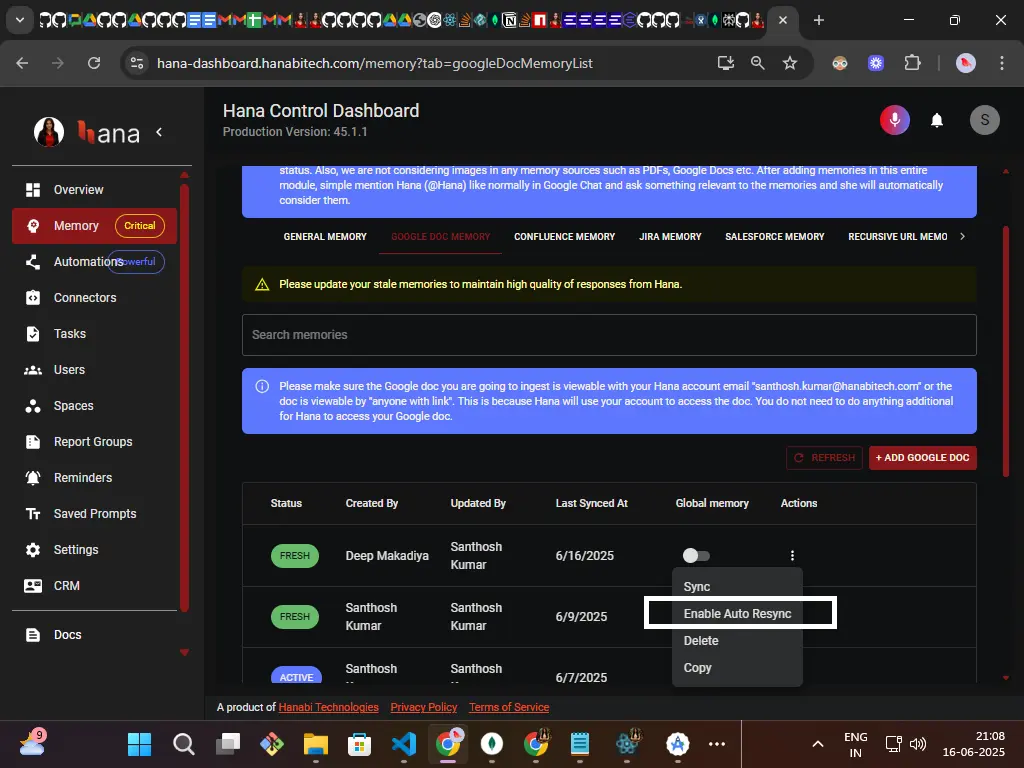Switch to Google Doc Memory tab

440,236
